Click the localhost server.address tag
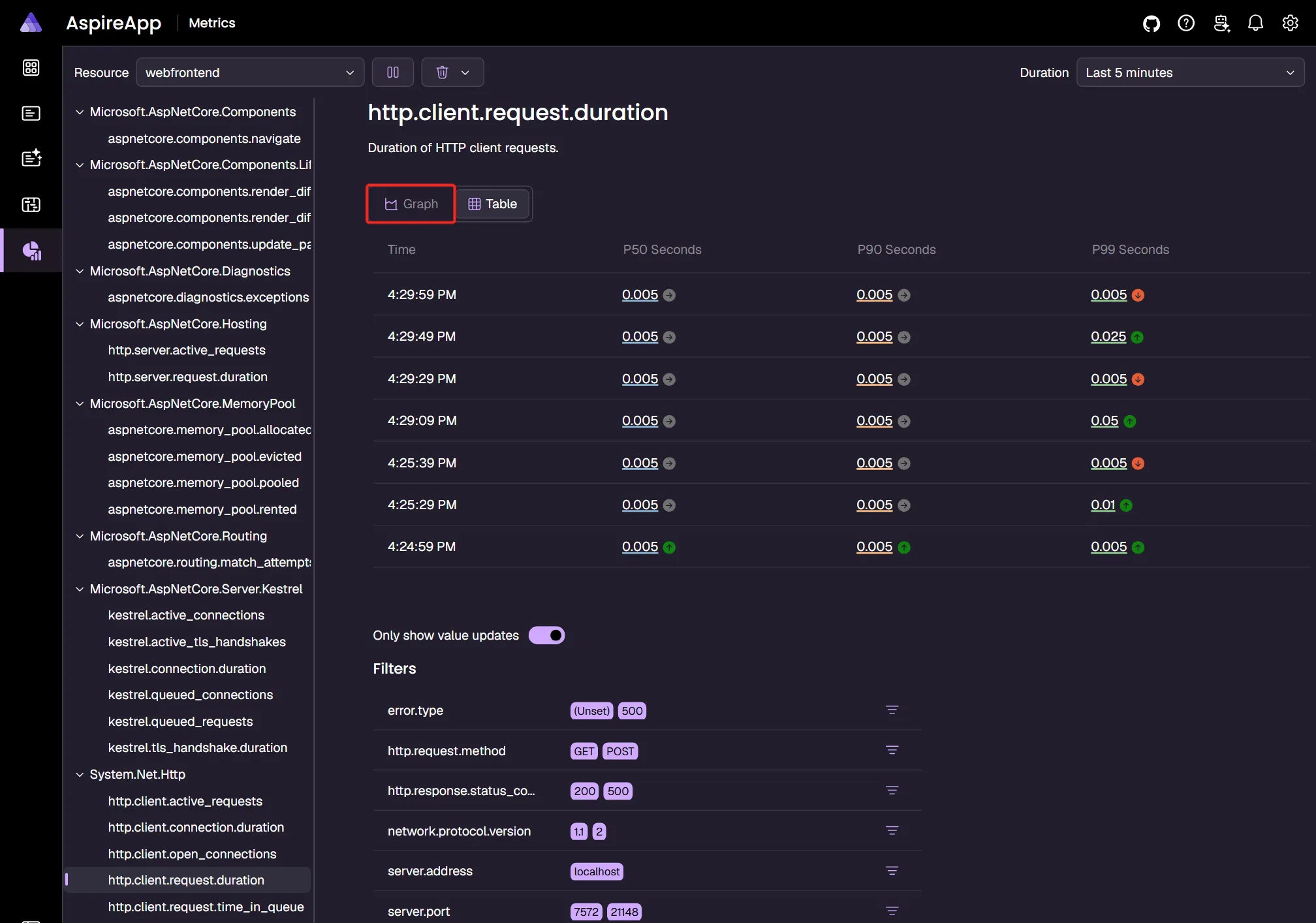This screenshot has height=923, width=1316. (x=597, y=871)
